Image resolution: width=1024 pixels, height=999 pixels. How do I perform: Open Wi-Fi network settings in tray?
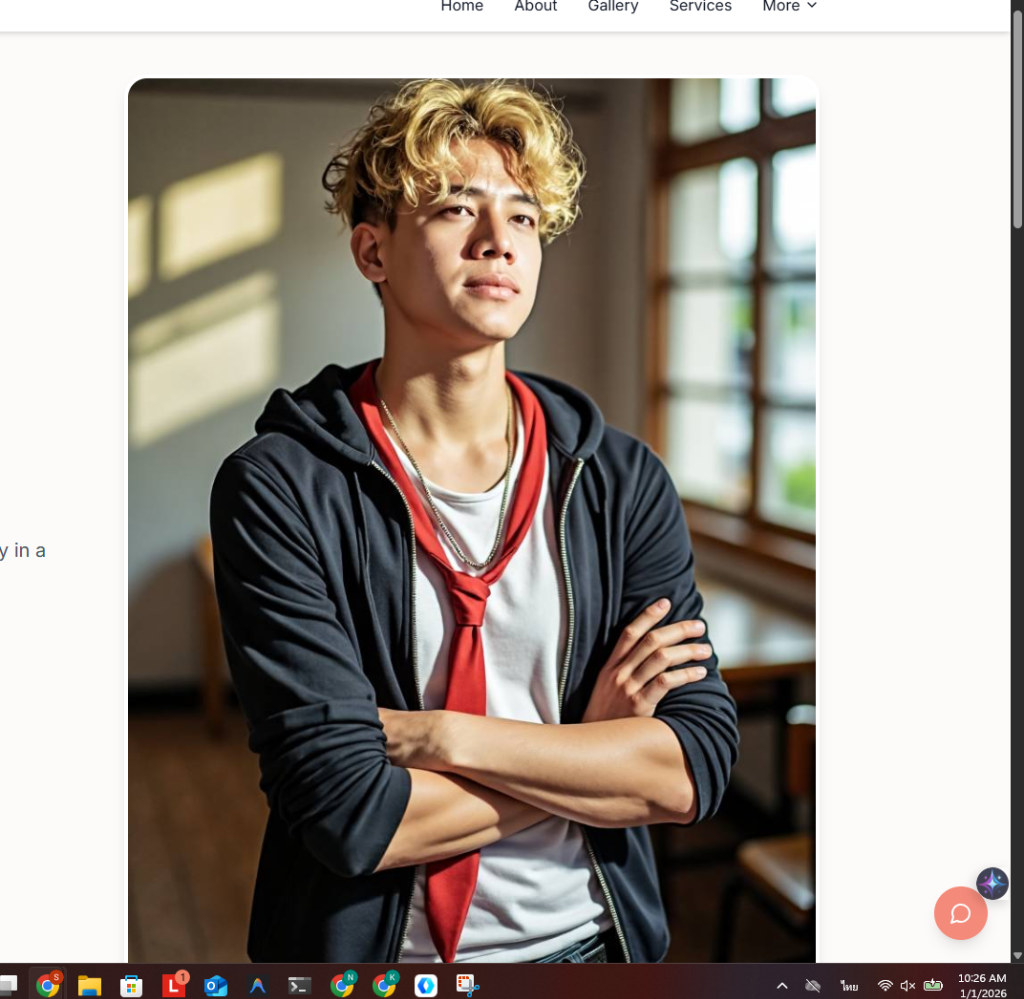[x=885, y=986]
